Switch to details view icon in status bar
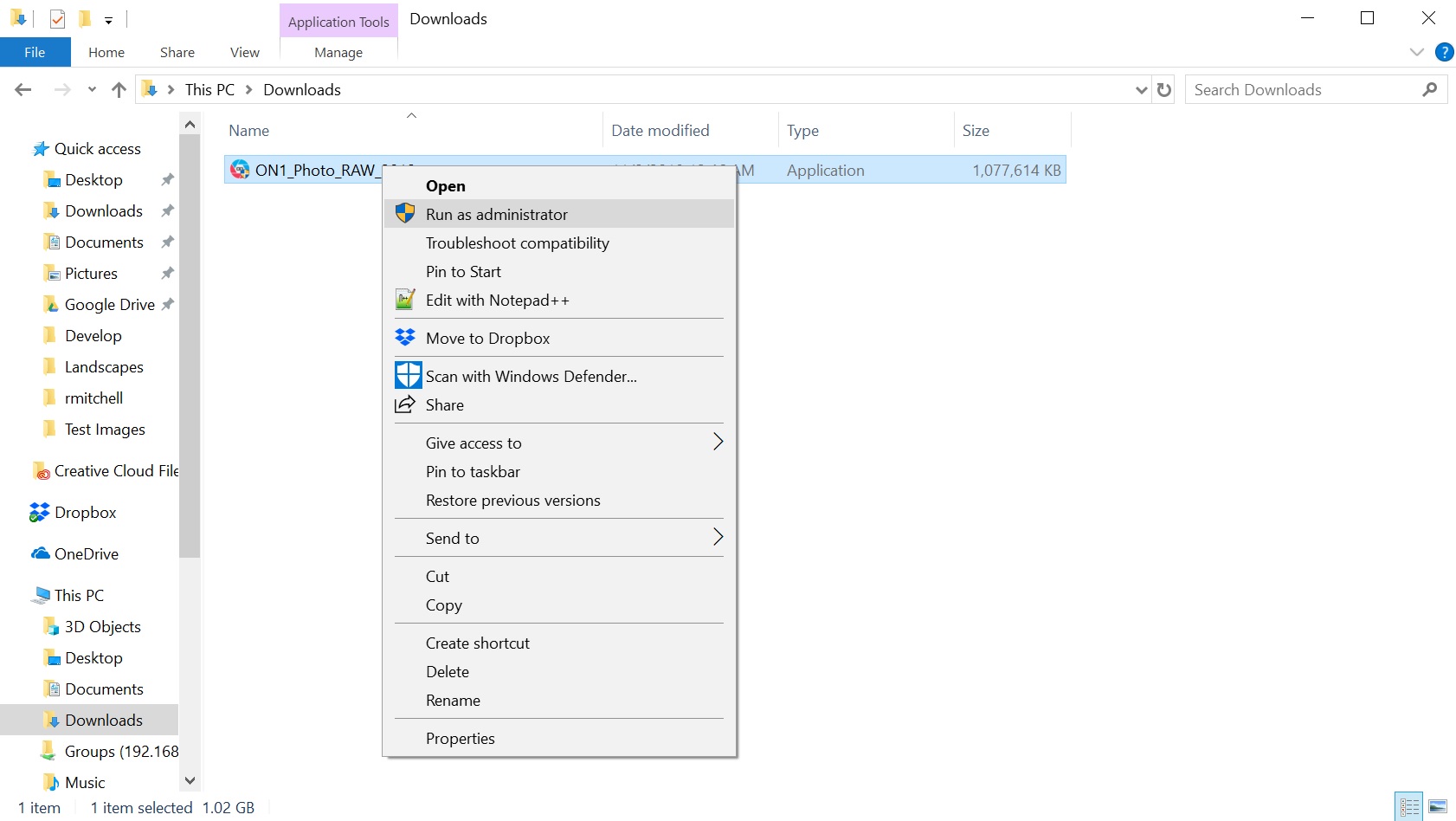This screenshot has height=821, width=1456. coord(1409,807)
